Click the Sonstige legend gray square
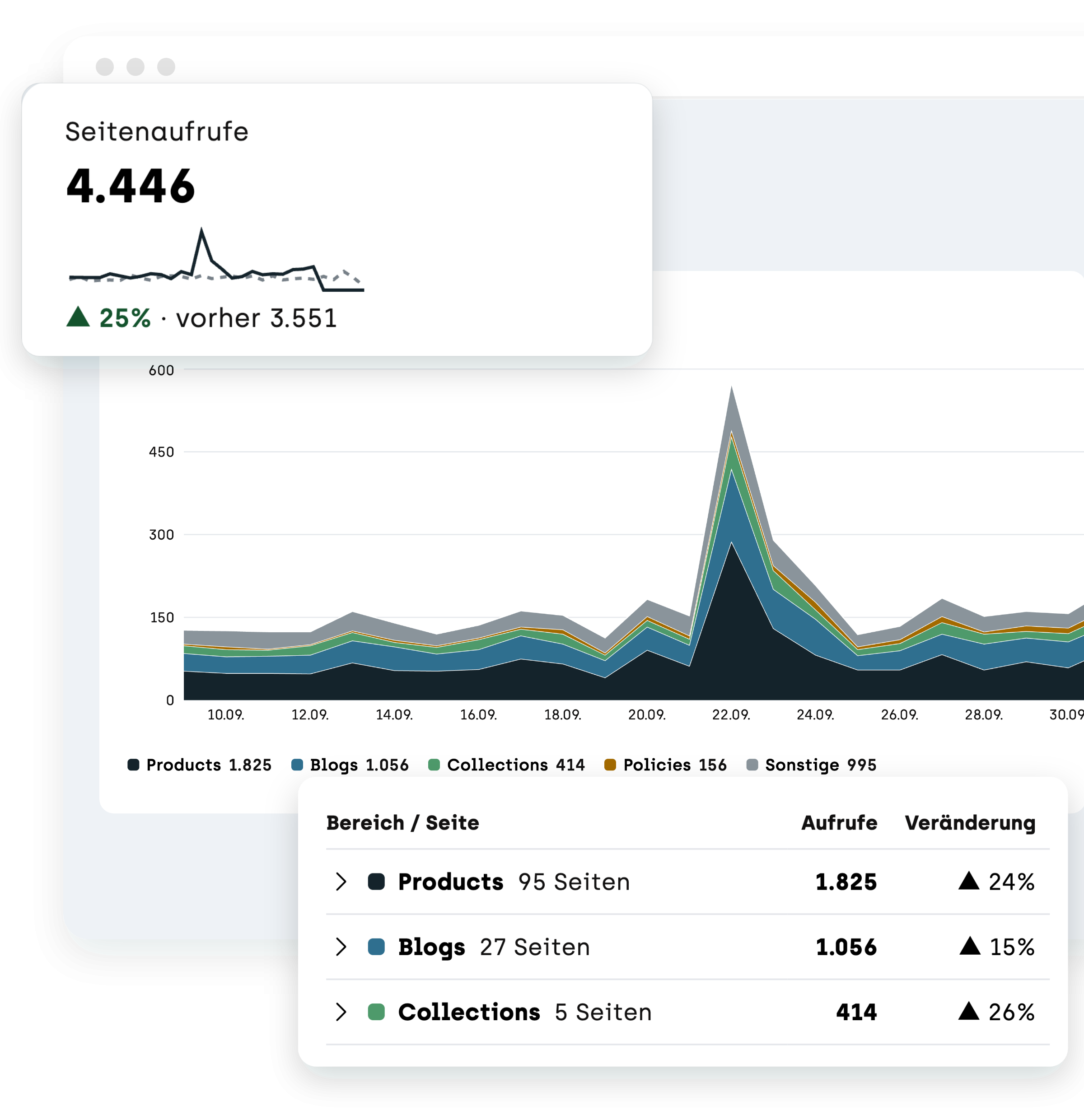The height and width of the screenshot is (1120, 1084). (x=752, y=765)
